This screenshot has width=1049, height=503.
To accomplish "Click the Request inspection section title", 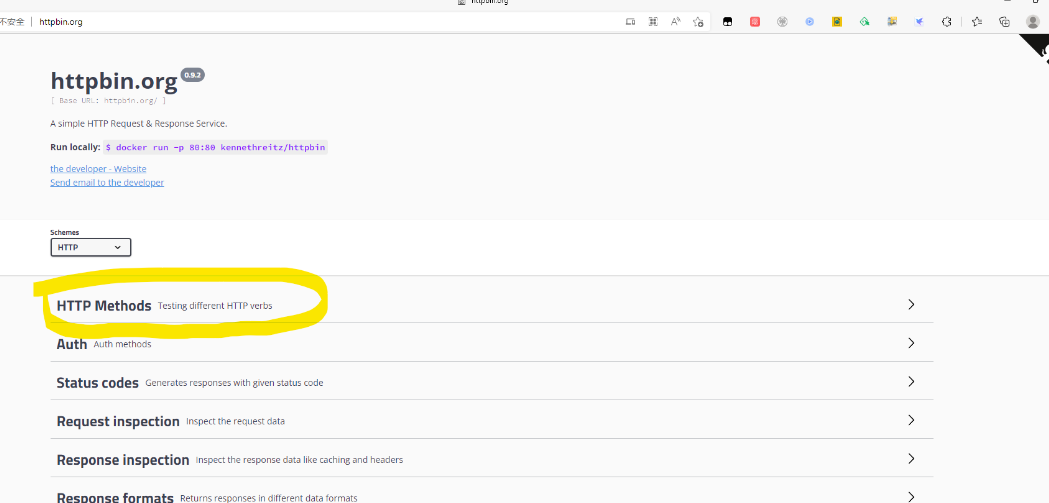I will click(x=118, y=421).
